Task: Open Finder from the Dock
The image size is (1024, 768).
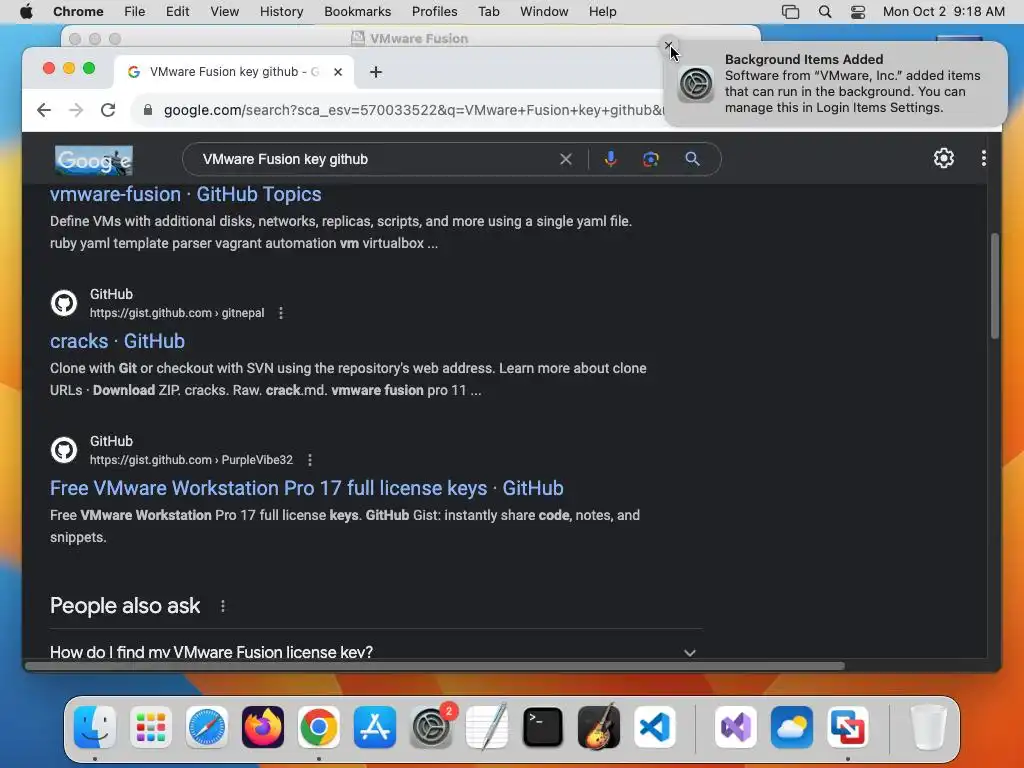Action: [x=95, y=727]
